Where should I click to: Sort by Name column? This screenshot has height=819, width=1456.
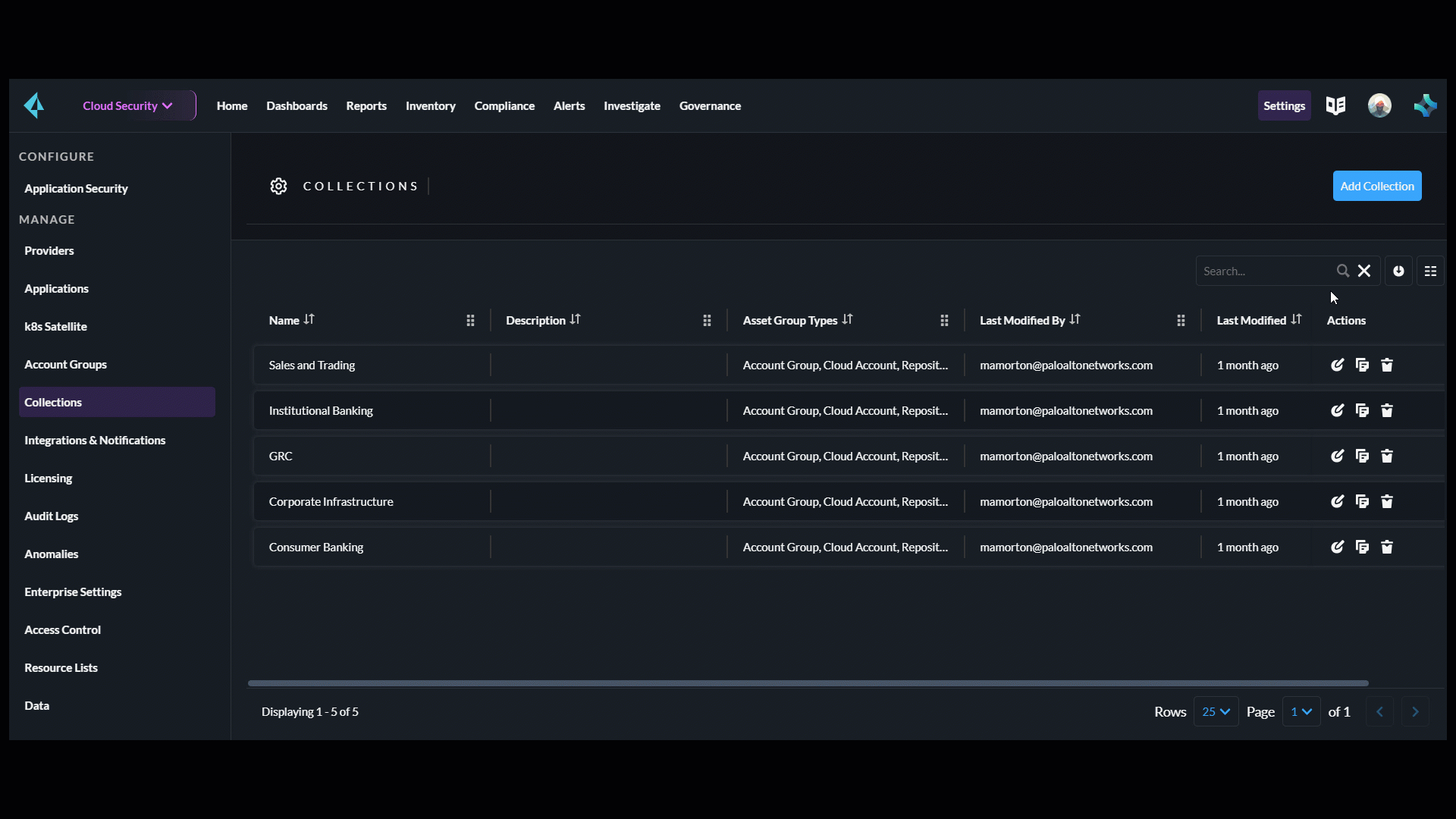click(309, 319)
